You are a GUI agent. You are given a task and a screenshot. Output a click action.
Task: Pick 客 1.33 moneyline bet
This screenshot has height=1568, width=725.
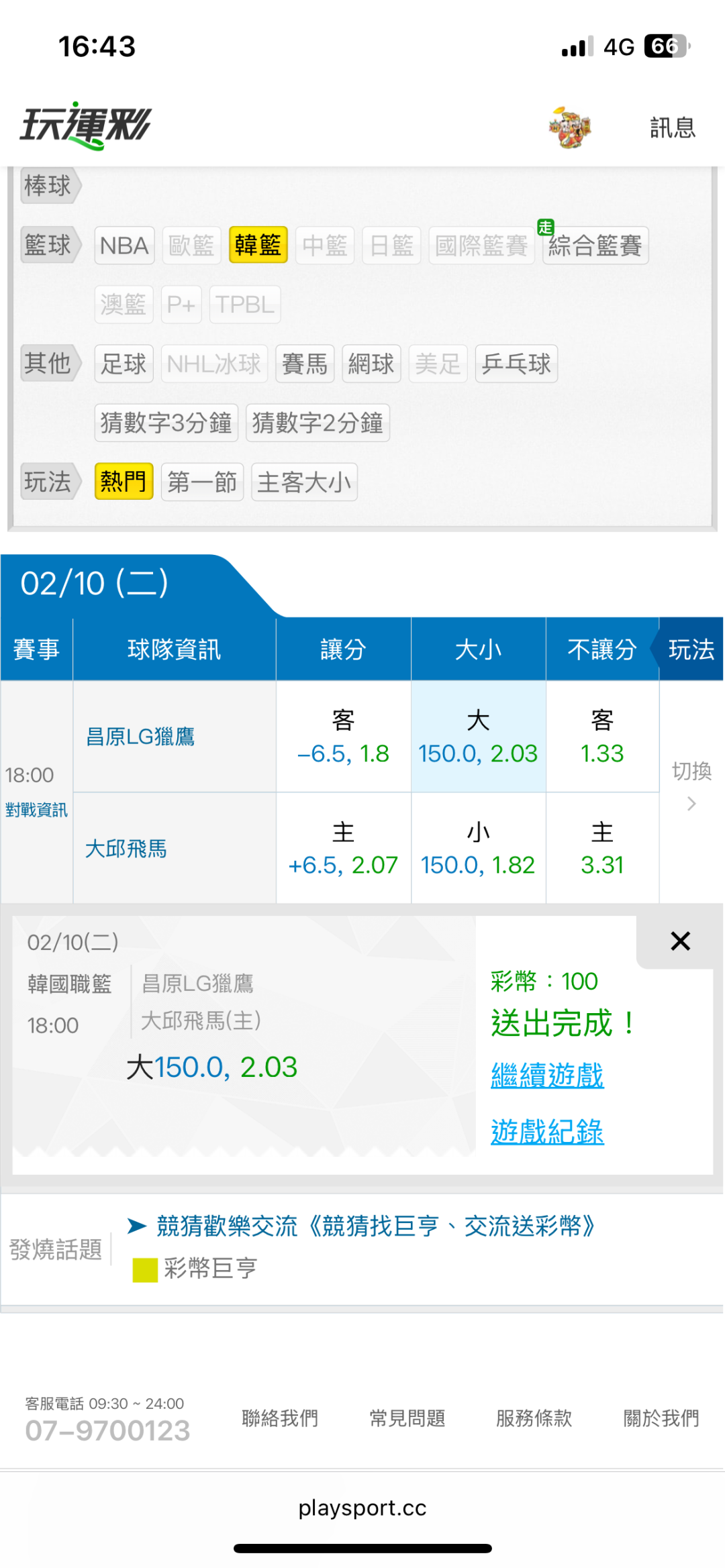tap(602, 737)
